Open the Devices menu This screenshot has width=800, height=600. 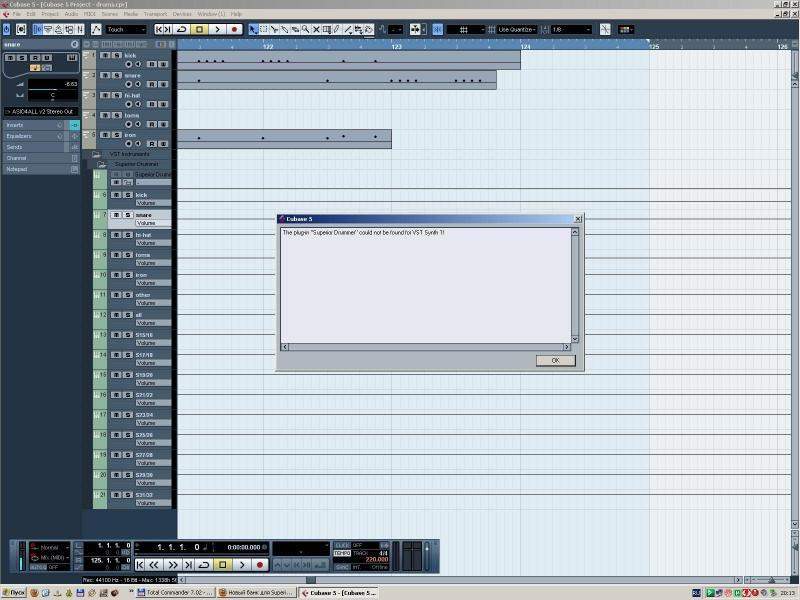[x=182, y=14]
